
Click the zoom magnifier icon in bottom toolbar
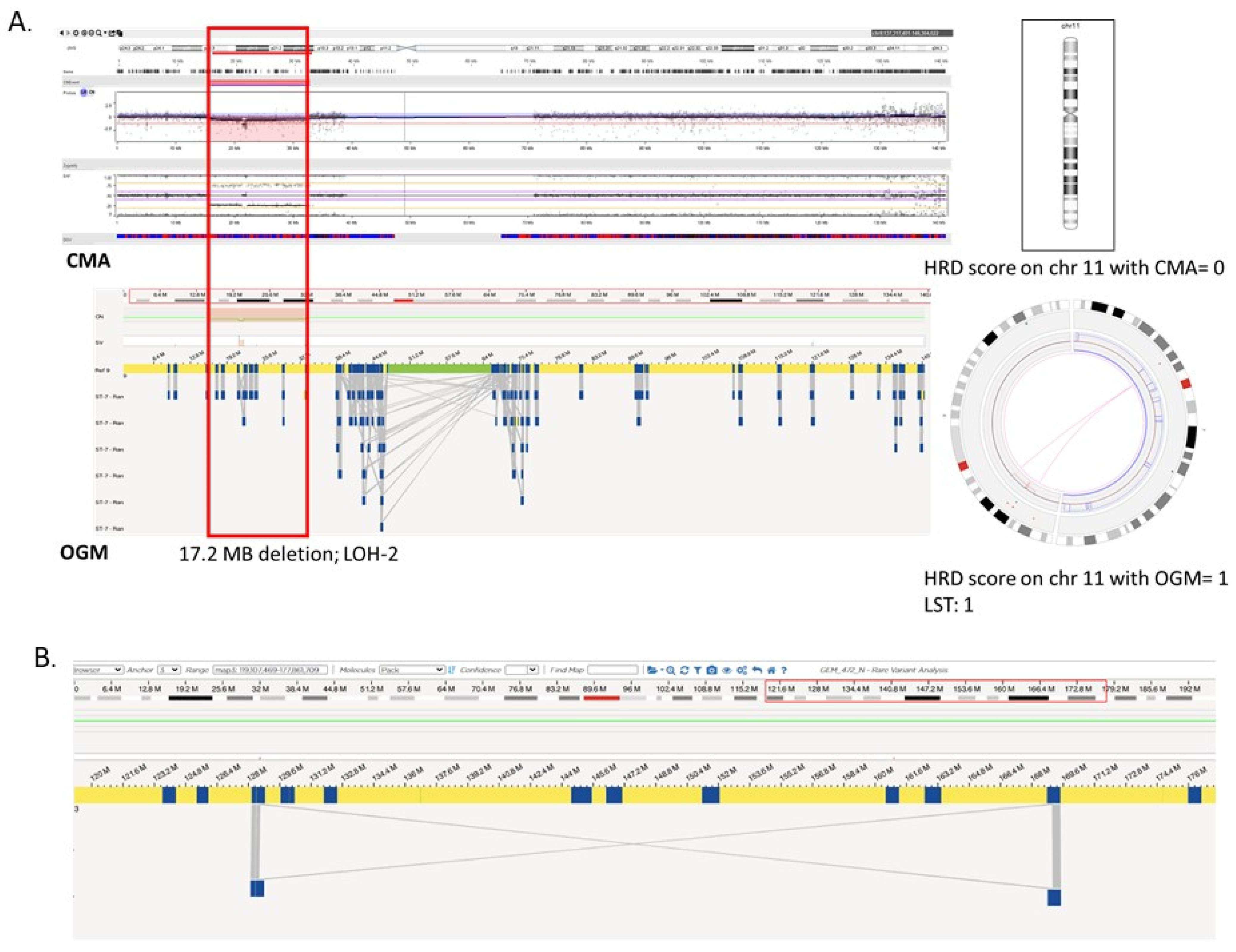click(x=671, y=670)
